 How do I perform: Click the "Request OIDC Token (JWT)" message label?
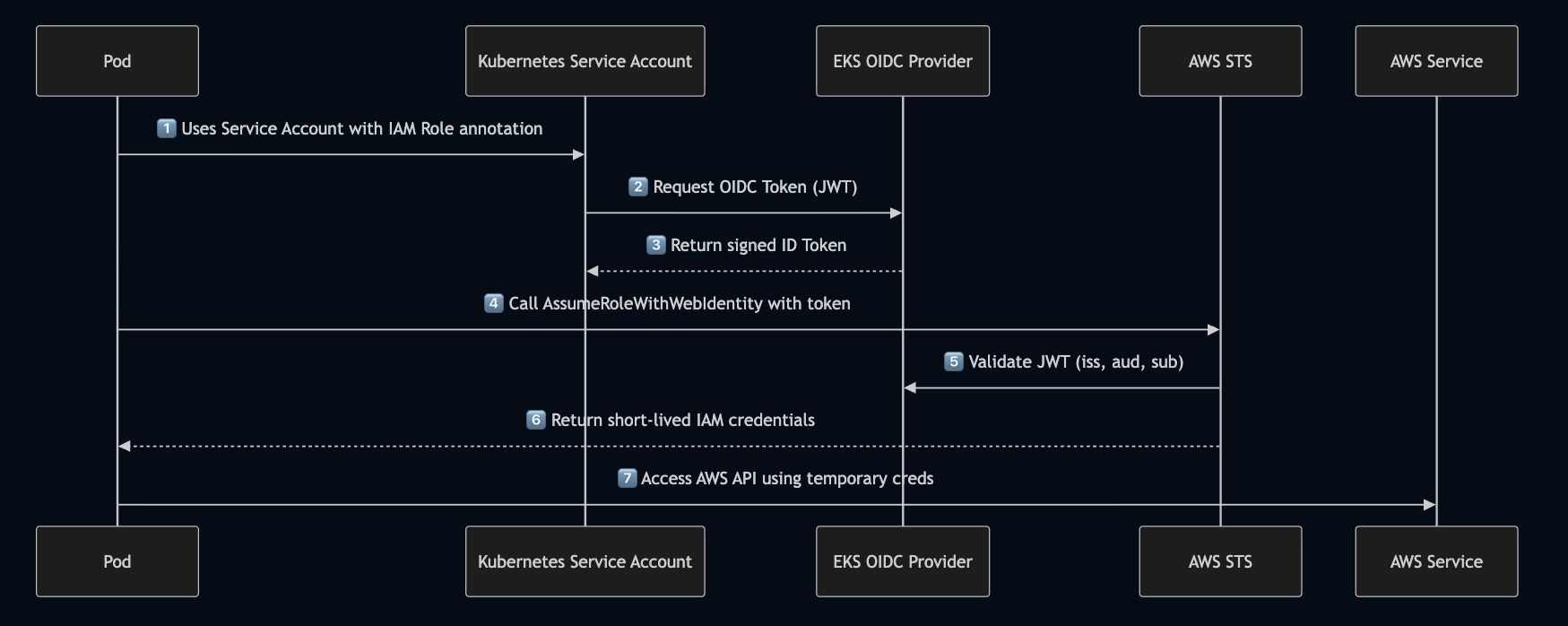click(755, 187)
